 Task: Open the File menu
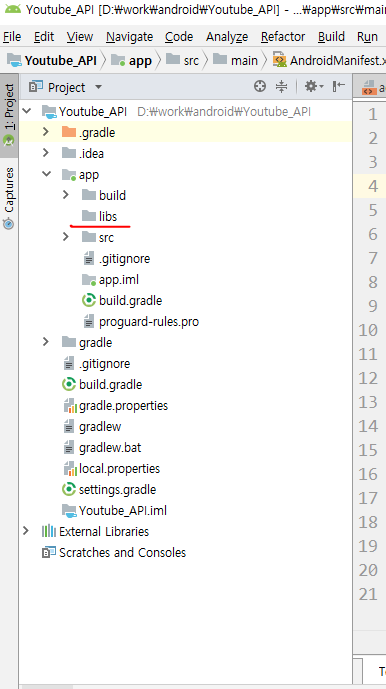click(12, 36)
